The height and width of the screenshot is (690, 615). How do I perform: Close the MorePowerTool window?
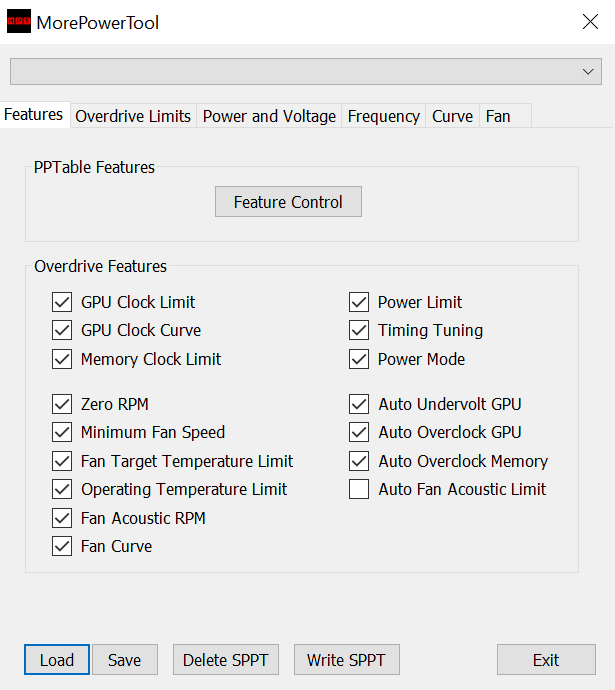pyautogui.click(x=590, y=22)
